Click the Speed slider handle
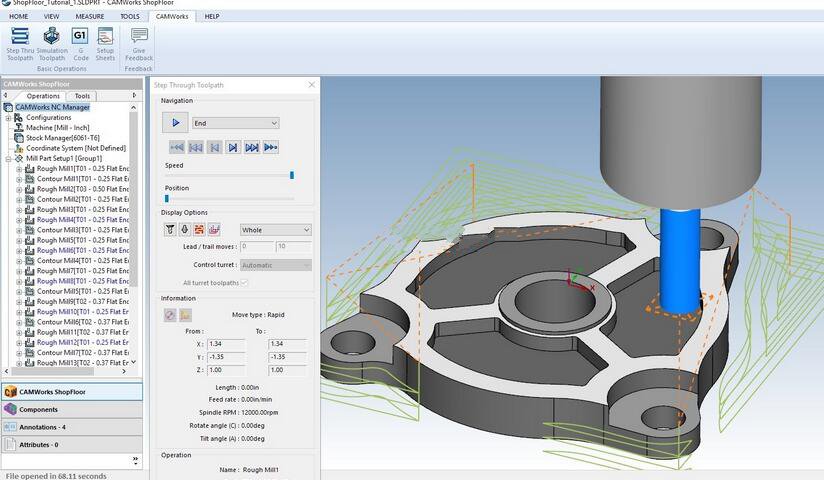824x480 pixels. [x=292, y=176]
